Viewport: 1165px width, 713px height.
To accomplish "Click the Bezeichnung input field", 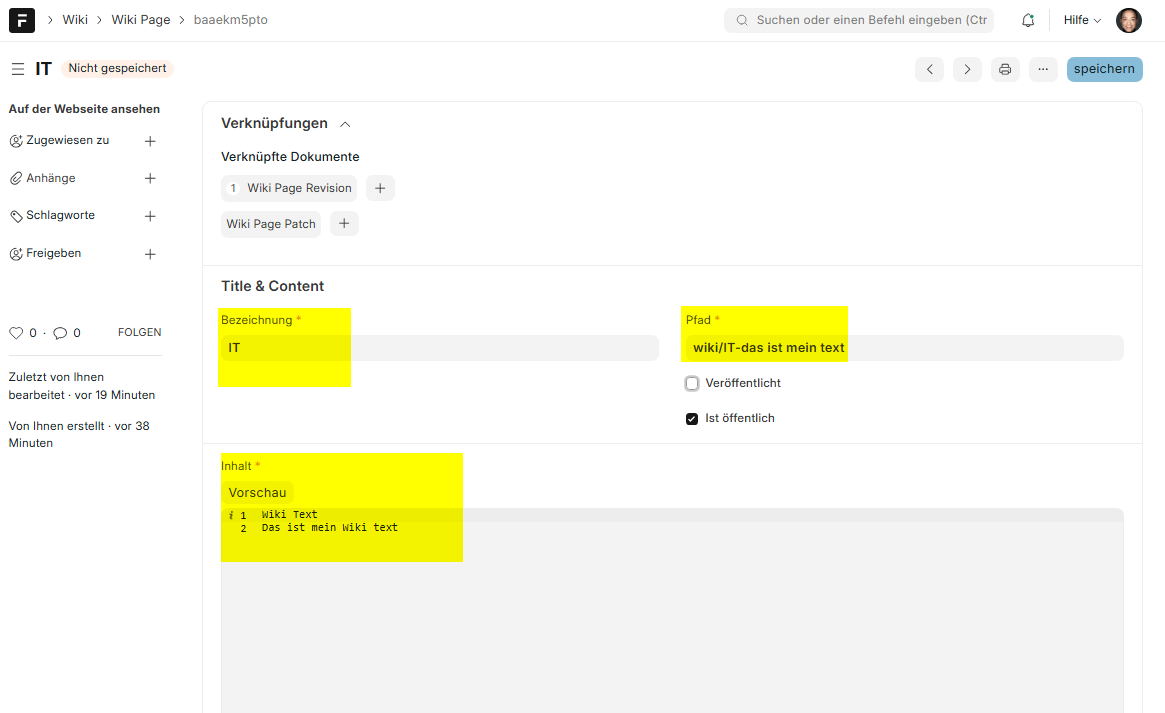I will point(438,348).
